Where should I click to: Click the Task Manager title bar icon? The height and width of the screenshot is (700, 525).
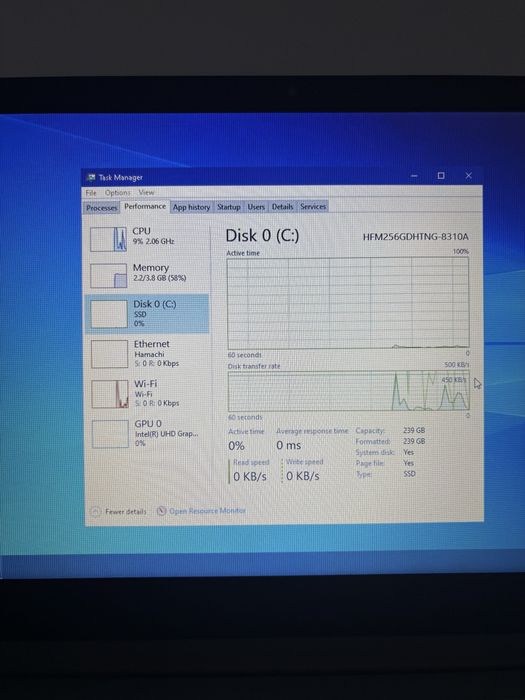[91, 177]
